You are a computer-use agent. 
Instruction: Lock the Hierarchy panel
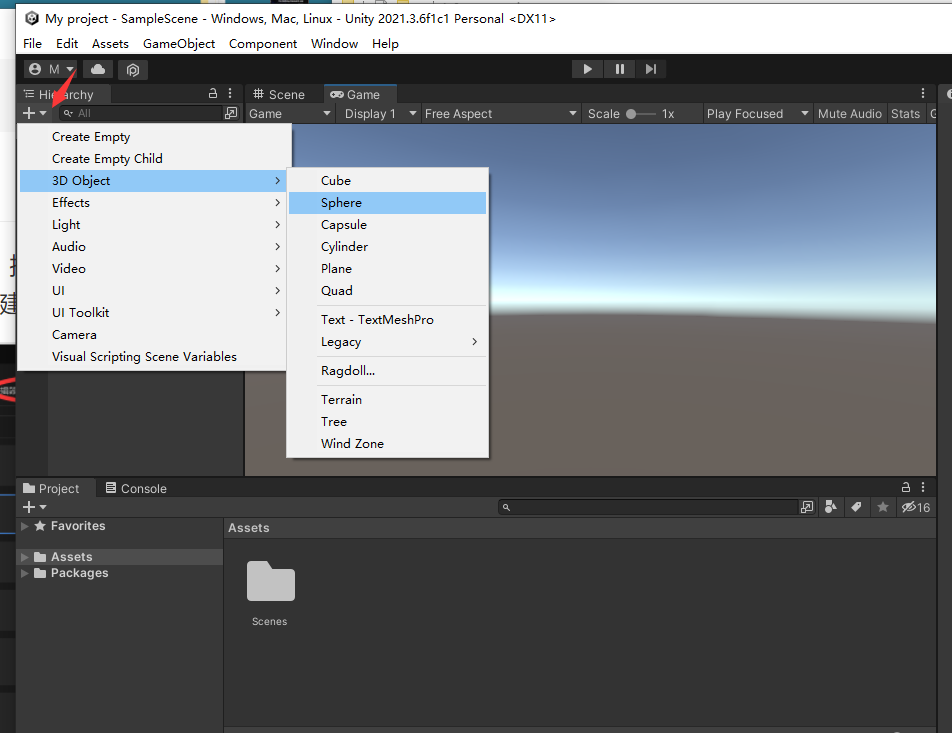(x=213, y=94)
